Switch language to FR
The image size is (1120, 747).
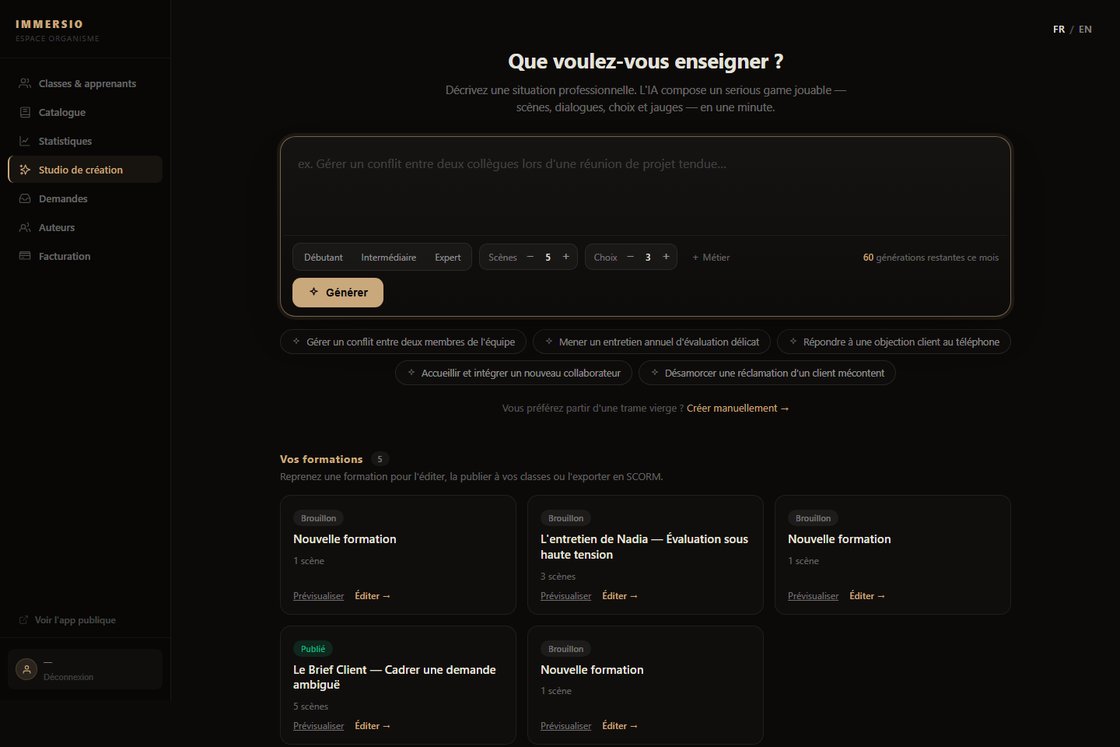[1059, 29]
